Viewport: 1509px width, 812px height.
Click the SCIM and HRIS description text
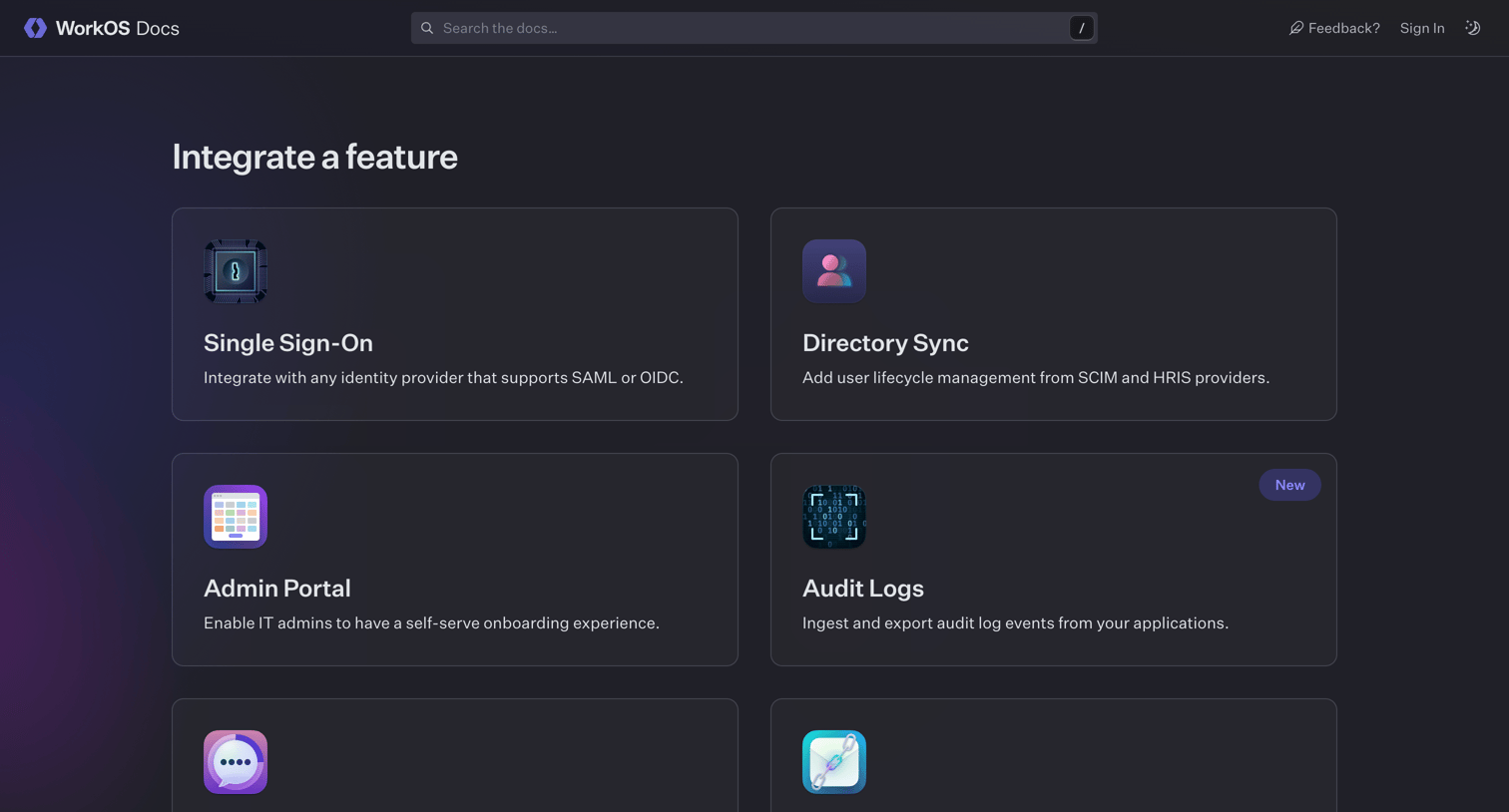pos(1036,377)
